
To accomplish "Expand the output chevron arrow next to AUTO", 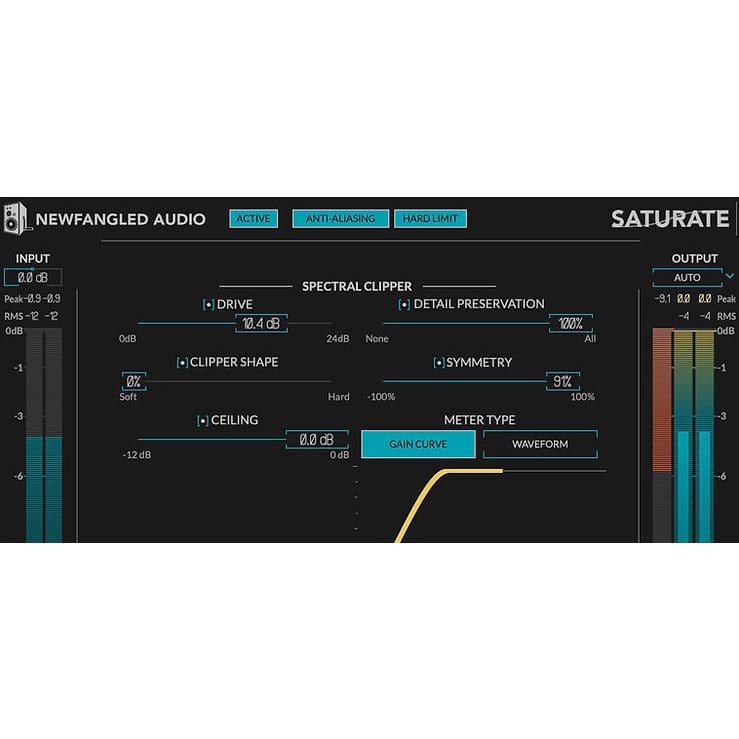I will [x=730, y=276].
